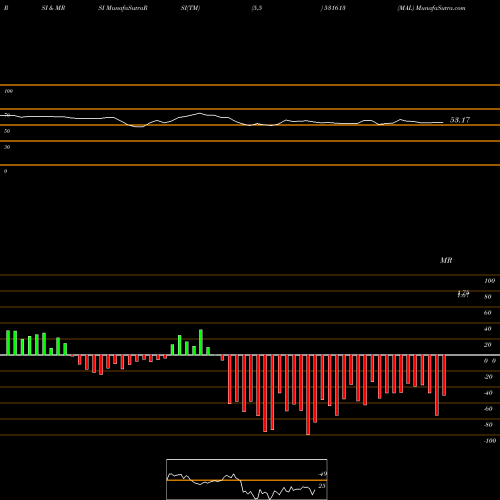Click the RSI value label 53.17
Image resolution: width=500 pixels, height=500 pixels.
pyautogui.click(x=460, y=120)
